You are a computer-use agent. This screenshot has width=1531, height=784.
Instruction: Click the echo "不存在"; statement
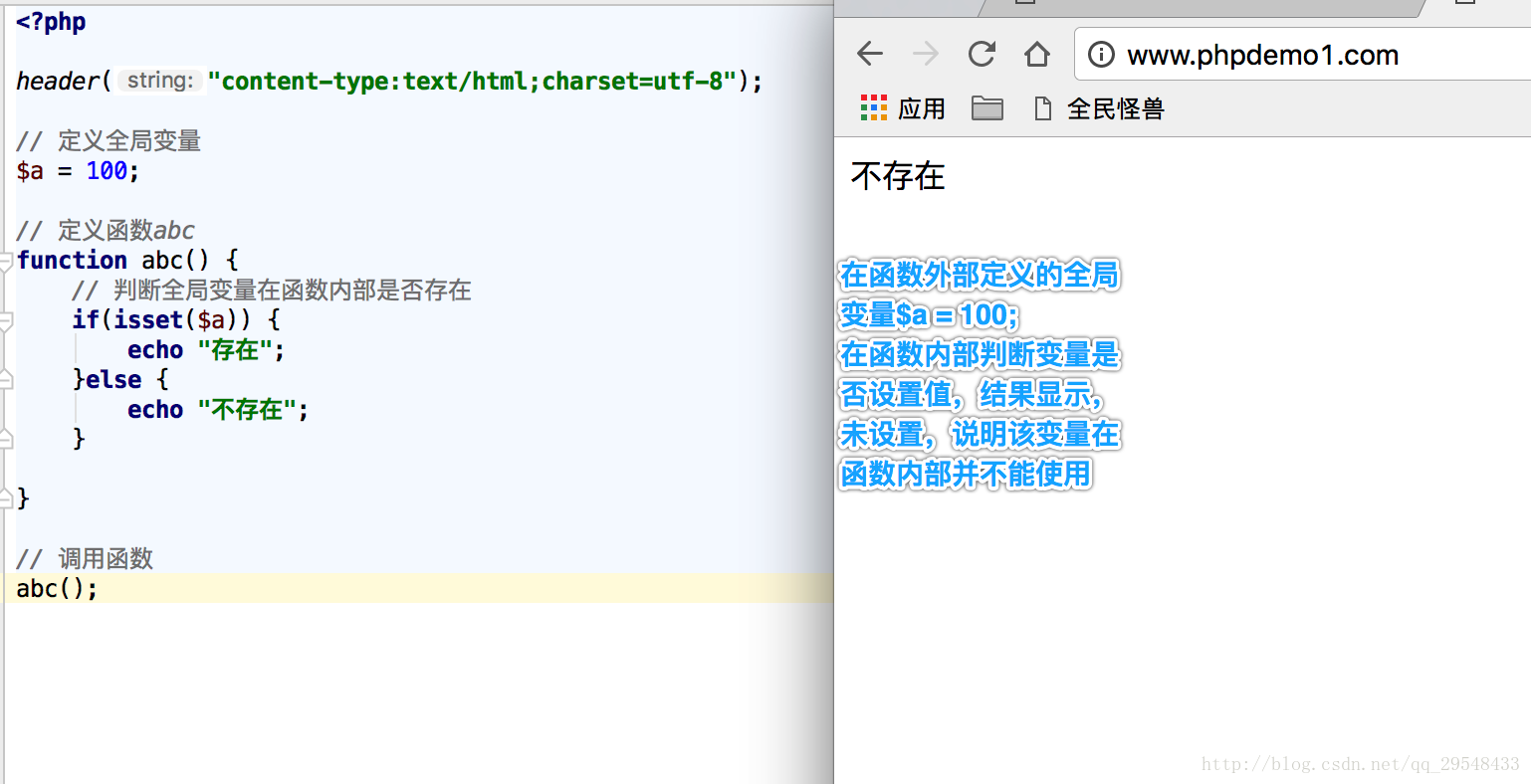click(218, 410)
